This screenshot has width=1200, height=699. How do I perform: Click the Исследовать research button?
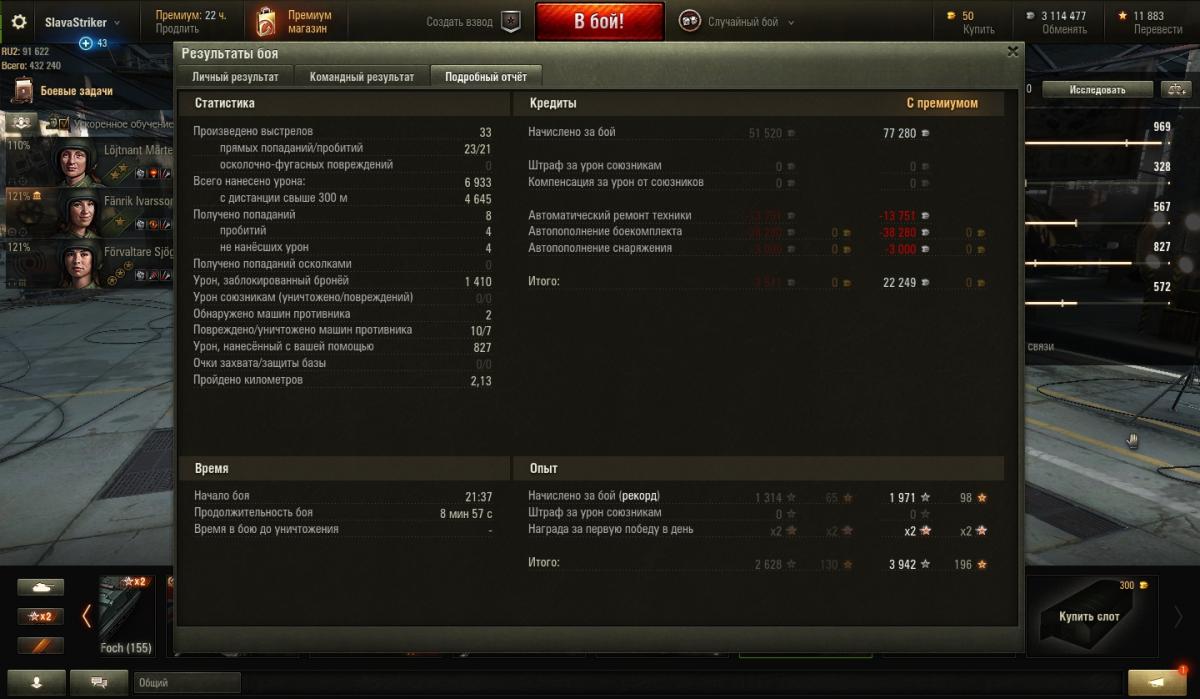click(1097, 89)
